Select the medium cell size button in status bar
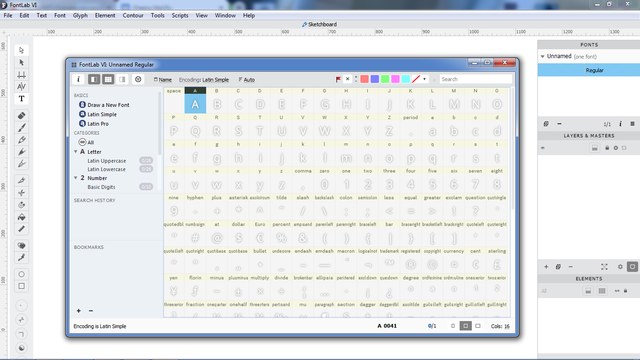The width and height of the screenshot is (640, 360). (465, 326)
